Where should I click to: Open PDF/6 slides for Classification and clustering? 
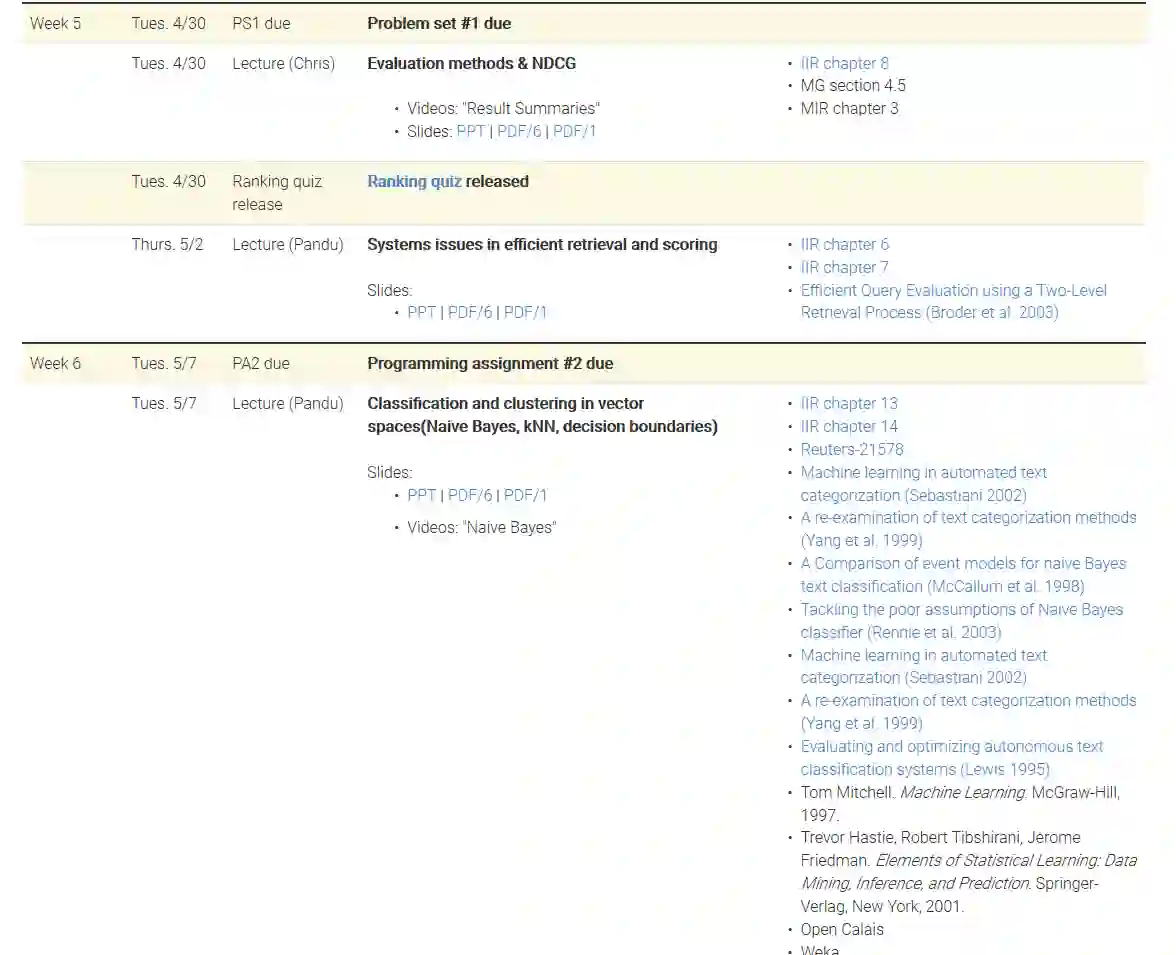pyautogui.click(x=470, y=496)
